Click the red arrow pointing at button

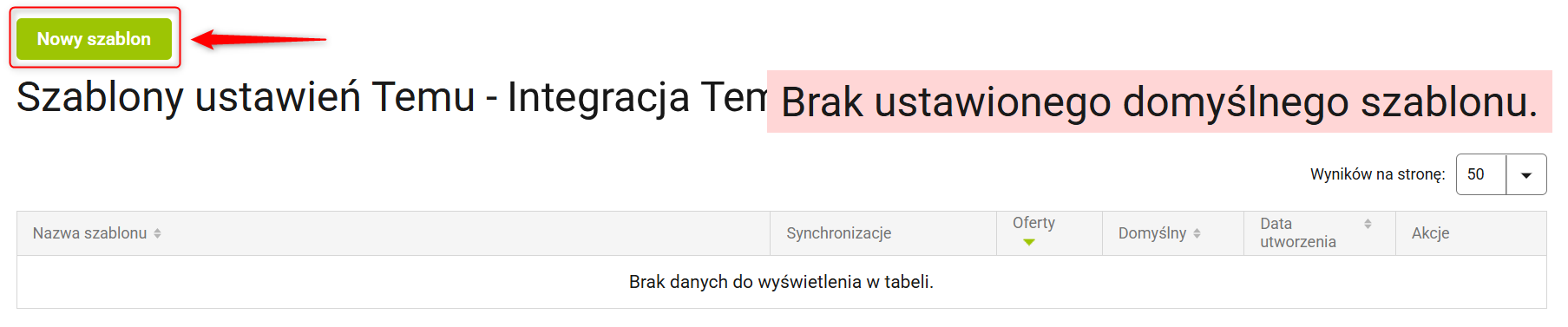(x=259, y=39)
